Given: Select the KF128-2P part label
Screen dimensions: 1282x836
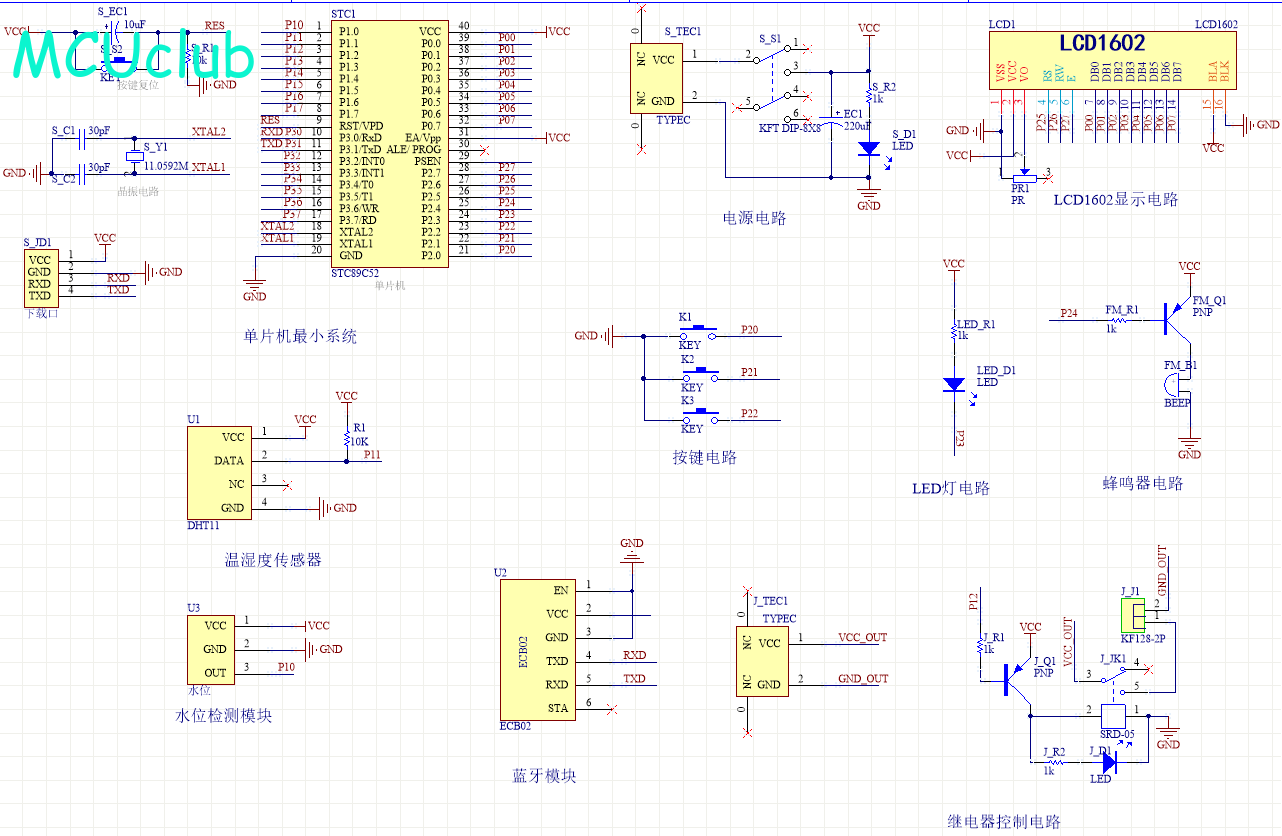Looking at the screenshot, I should pyautogui.click(x=1141, y=637).
